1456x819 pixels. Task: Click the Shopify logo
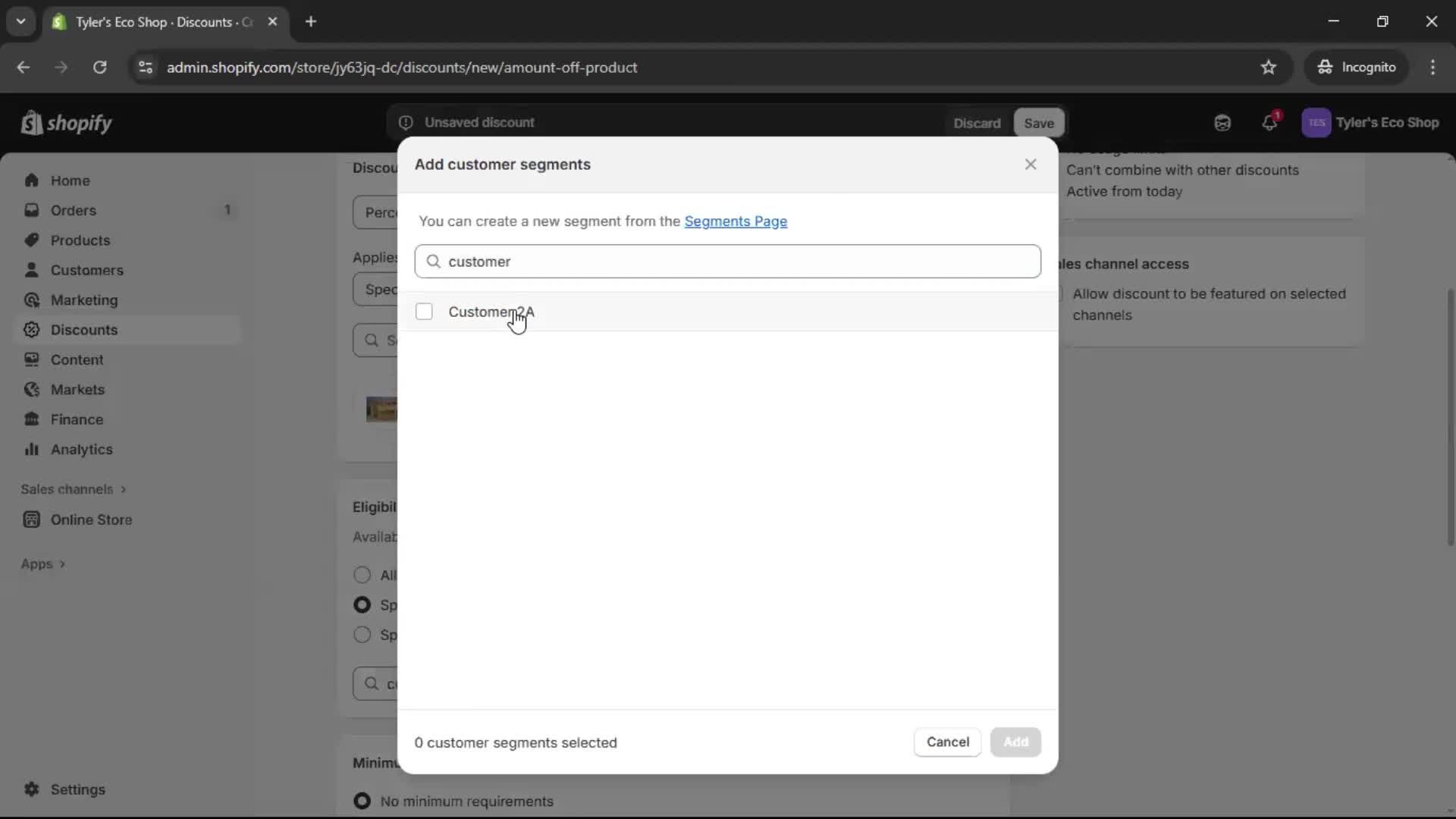point(66,122)
